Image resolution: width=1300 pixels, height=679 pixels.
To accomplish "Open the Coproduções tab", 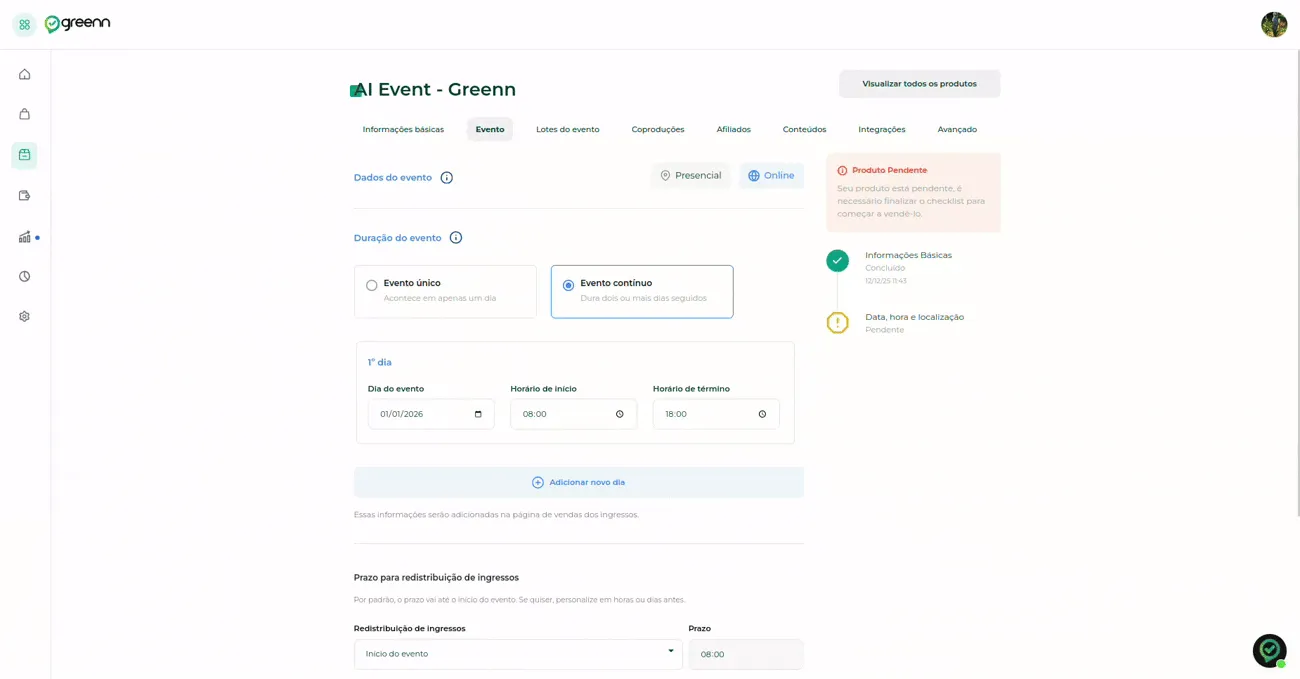I will point(658,129).
